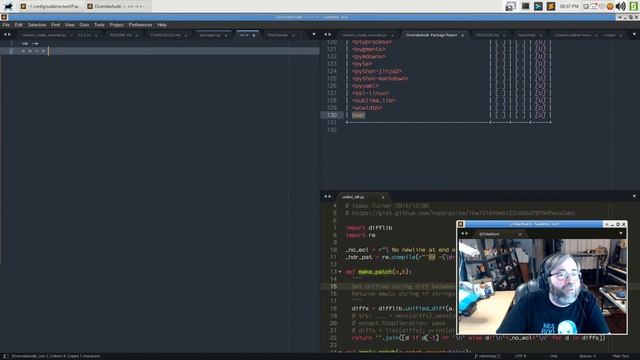This screenshot has width=640, height=360.
Task: Click the <pygments> package entry
Action: (369, 49)
